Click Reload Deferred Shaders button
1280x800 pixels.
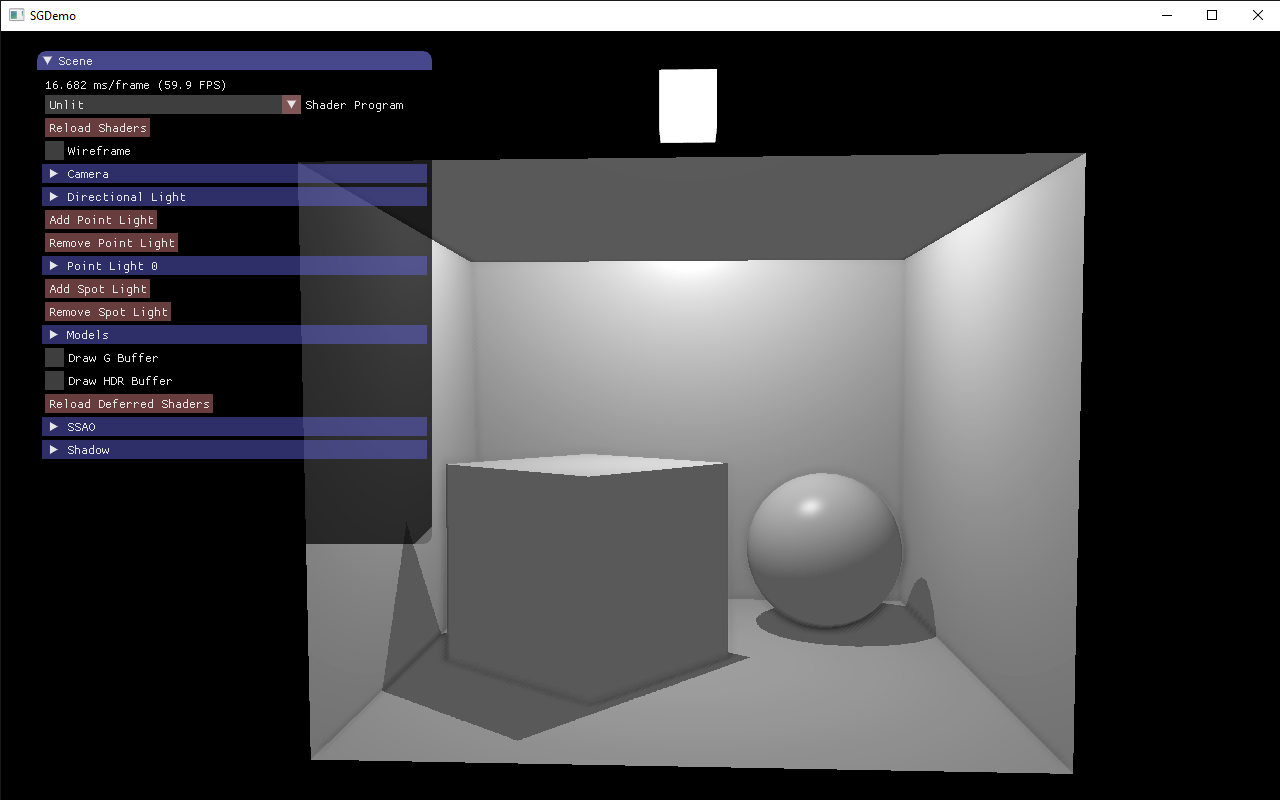point(129,404)
